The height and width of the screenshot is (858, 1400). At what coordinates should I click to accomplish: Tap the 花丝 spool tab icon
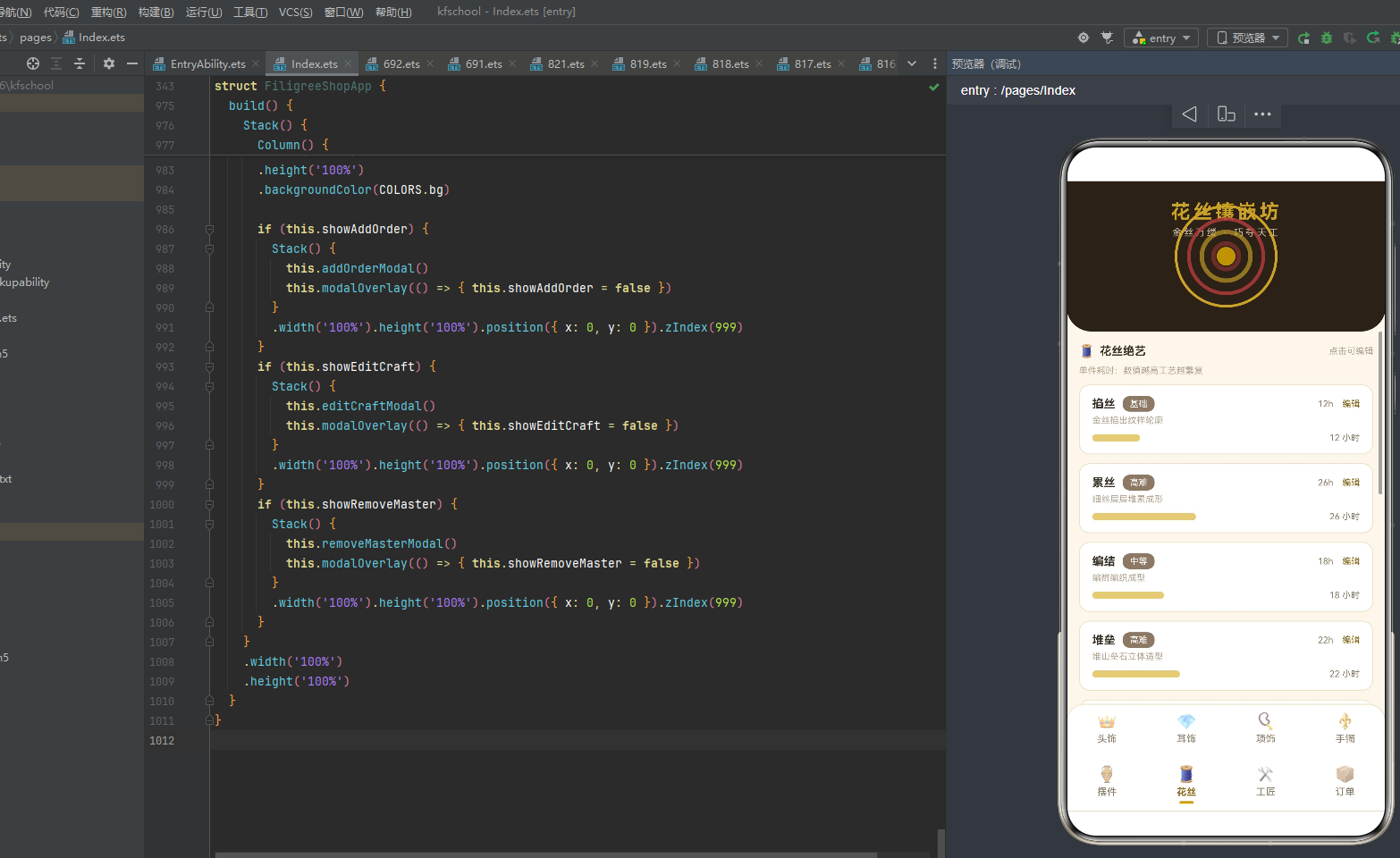point(1186,774)
